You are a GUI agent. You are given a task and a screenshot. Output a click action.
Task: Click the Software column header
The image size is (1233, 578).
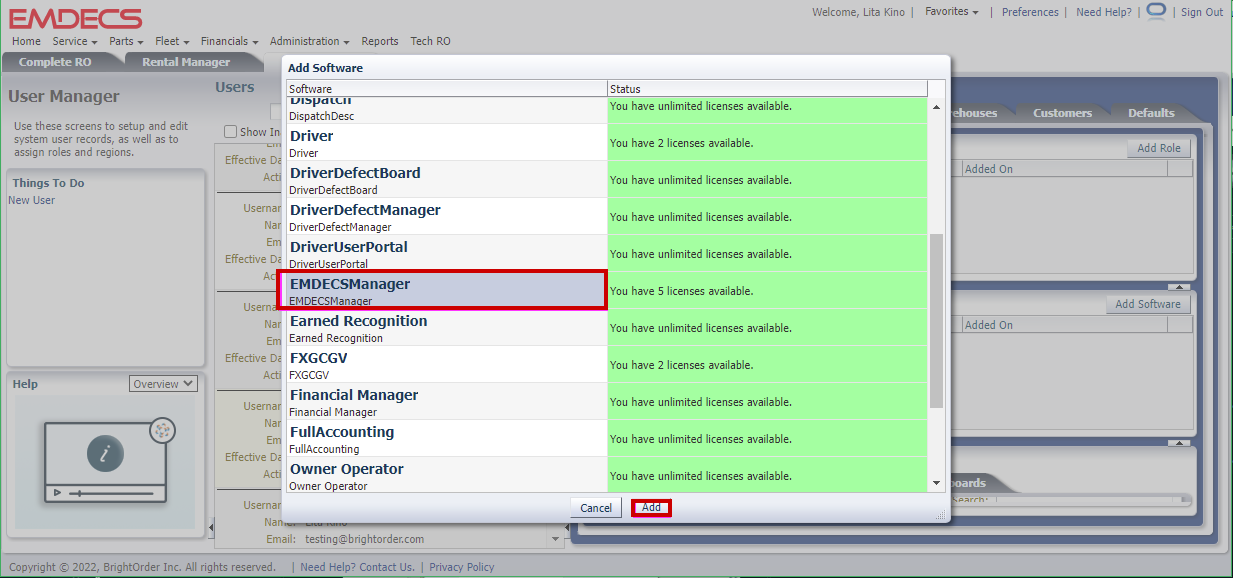pyautogui.click(x=447, y=89)
